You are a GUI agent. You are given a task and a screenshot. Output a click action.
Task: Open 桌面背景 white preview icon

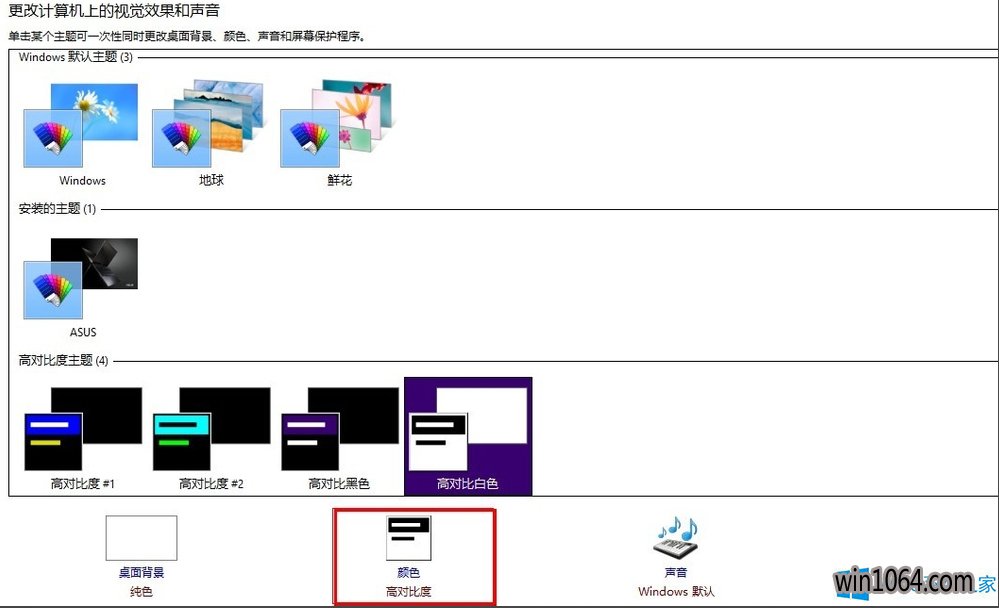click(x=141, y=538)
